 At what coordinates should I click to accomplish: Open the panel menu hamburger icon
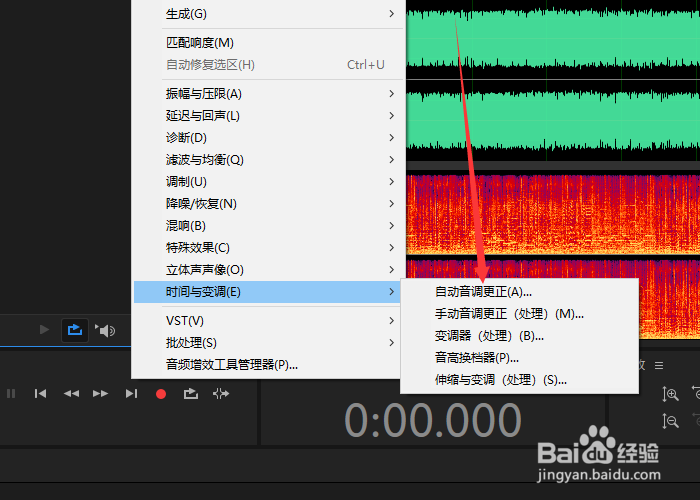[x=659, y=366]
